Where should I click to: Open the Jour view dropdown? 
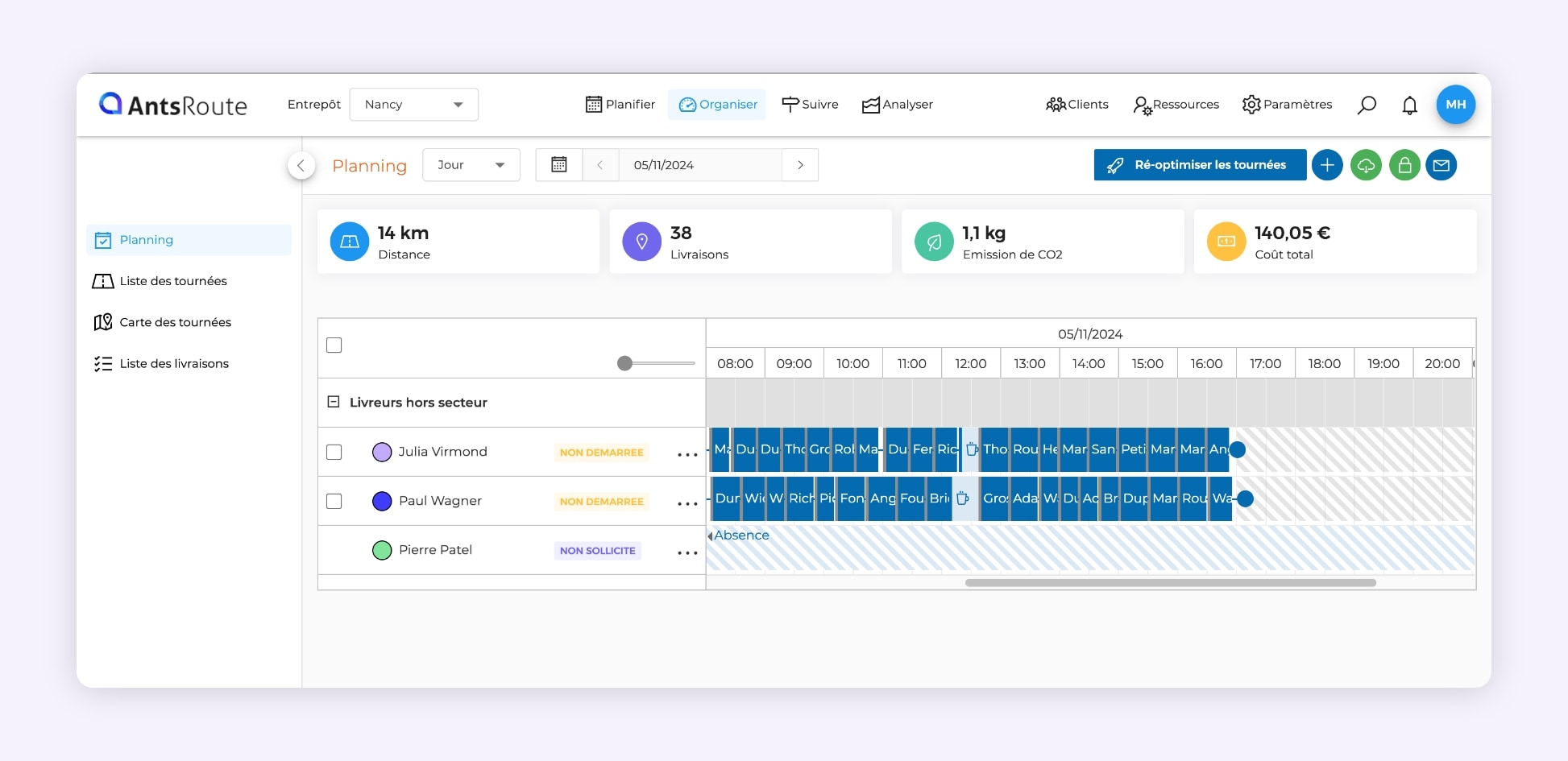pos(471,165)
